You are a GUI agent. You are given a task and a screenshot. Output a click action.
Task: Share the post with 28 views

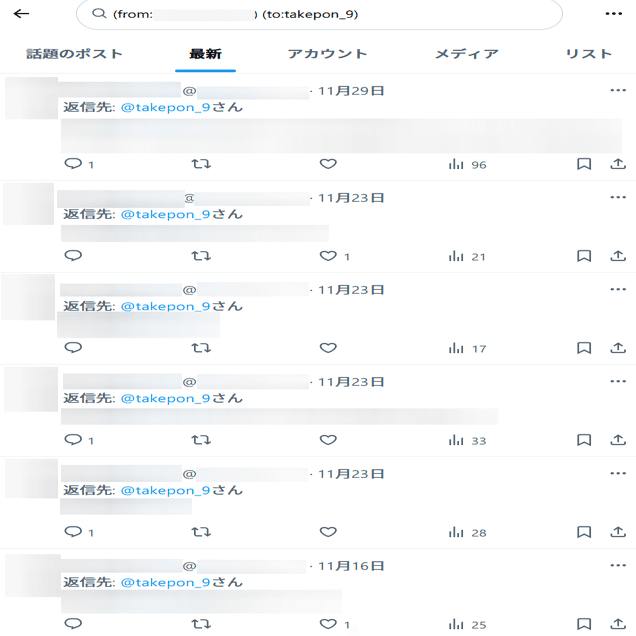[618, 532]
